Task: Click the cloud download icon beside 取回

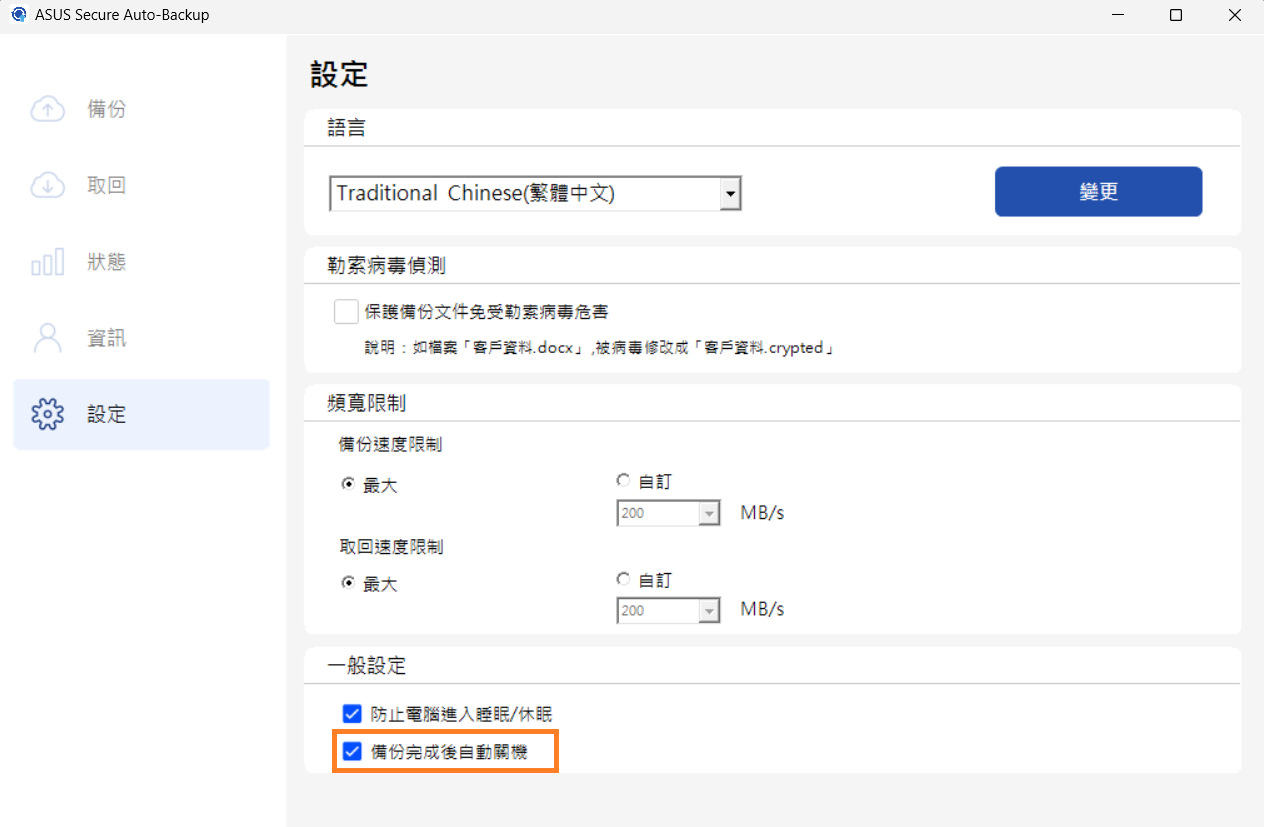Action: (x=48, y=185)
